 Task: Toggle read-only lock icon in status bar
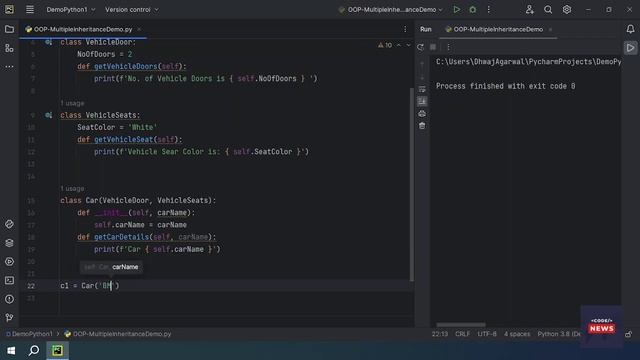629,334
